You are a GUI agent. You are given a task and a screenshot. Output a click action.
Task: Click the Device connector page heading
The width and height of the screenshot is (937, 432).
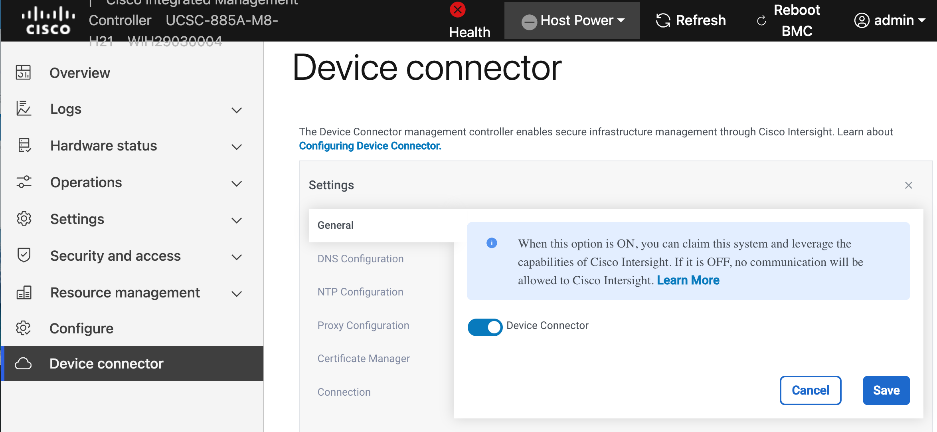click(427, 67)
